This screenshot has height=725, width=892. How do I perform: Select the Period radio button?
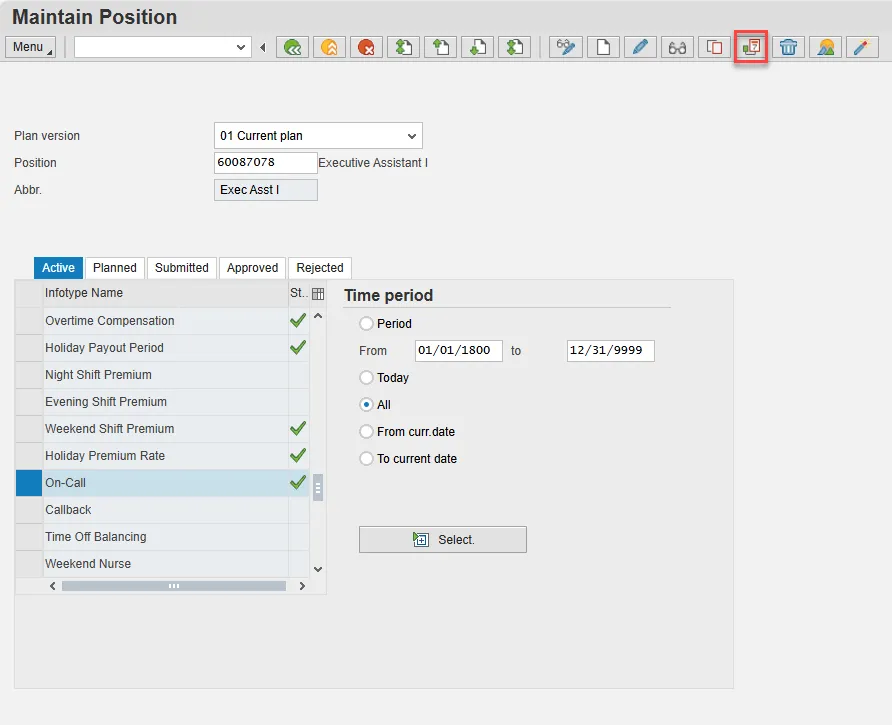(x=366, y=324)
